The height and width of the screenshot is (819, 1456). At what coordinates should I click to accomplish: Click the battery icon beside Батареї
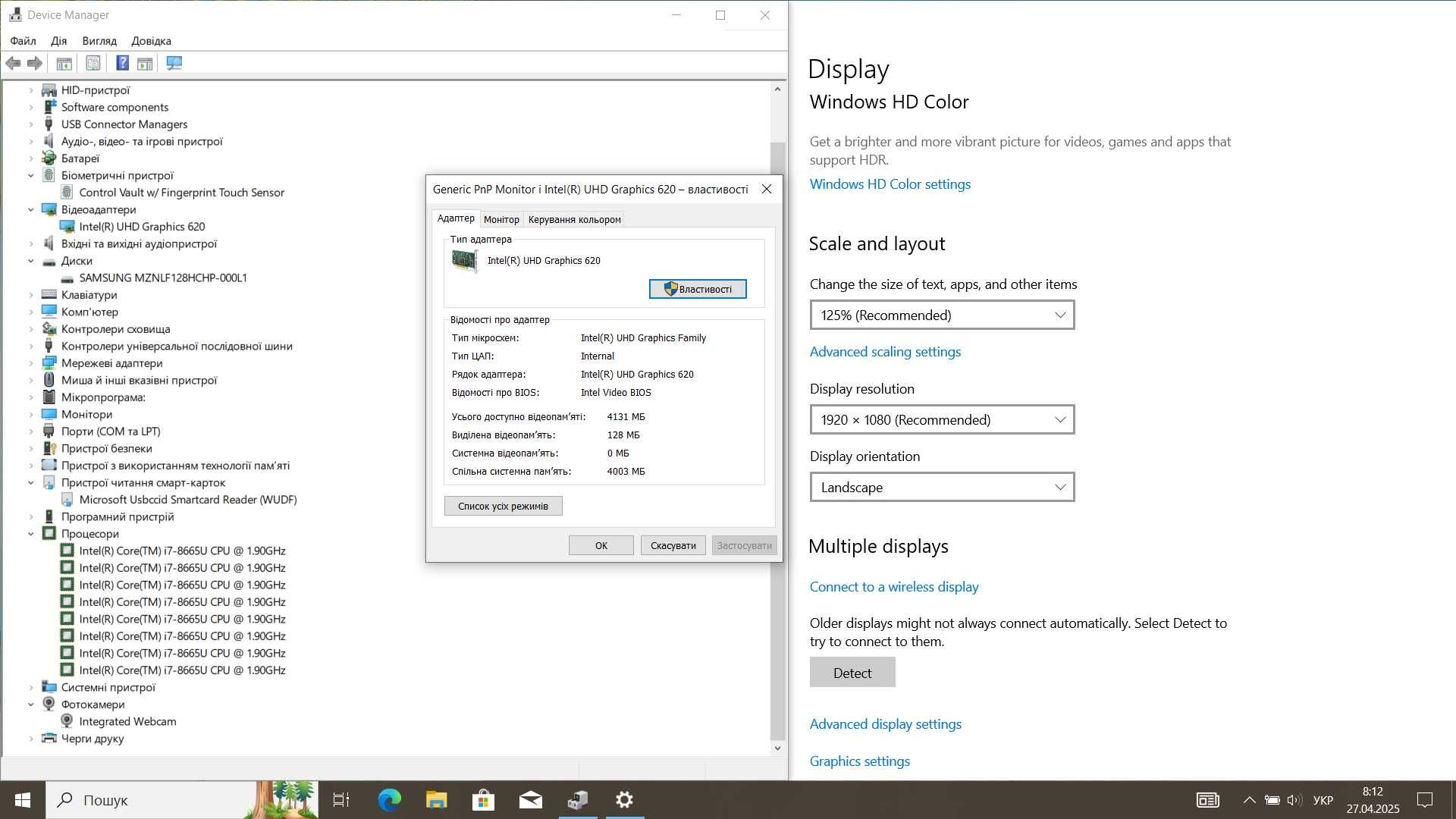[49, 158]
